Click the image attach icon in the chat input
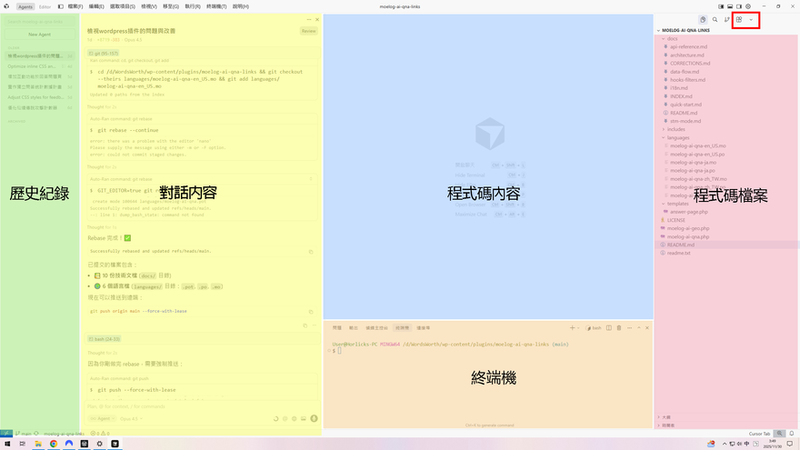800x450 pixels. (x=304, y=418)
